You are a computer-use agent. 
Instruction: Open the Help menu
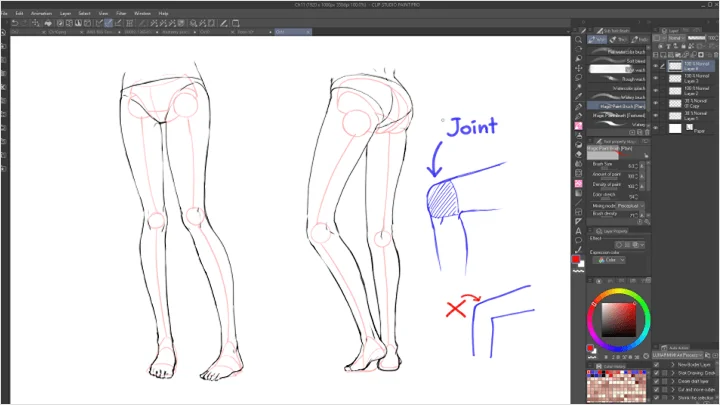click(163, 13)
